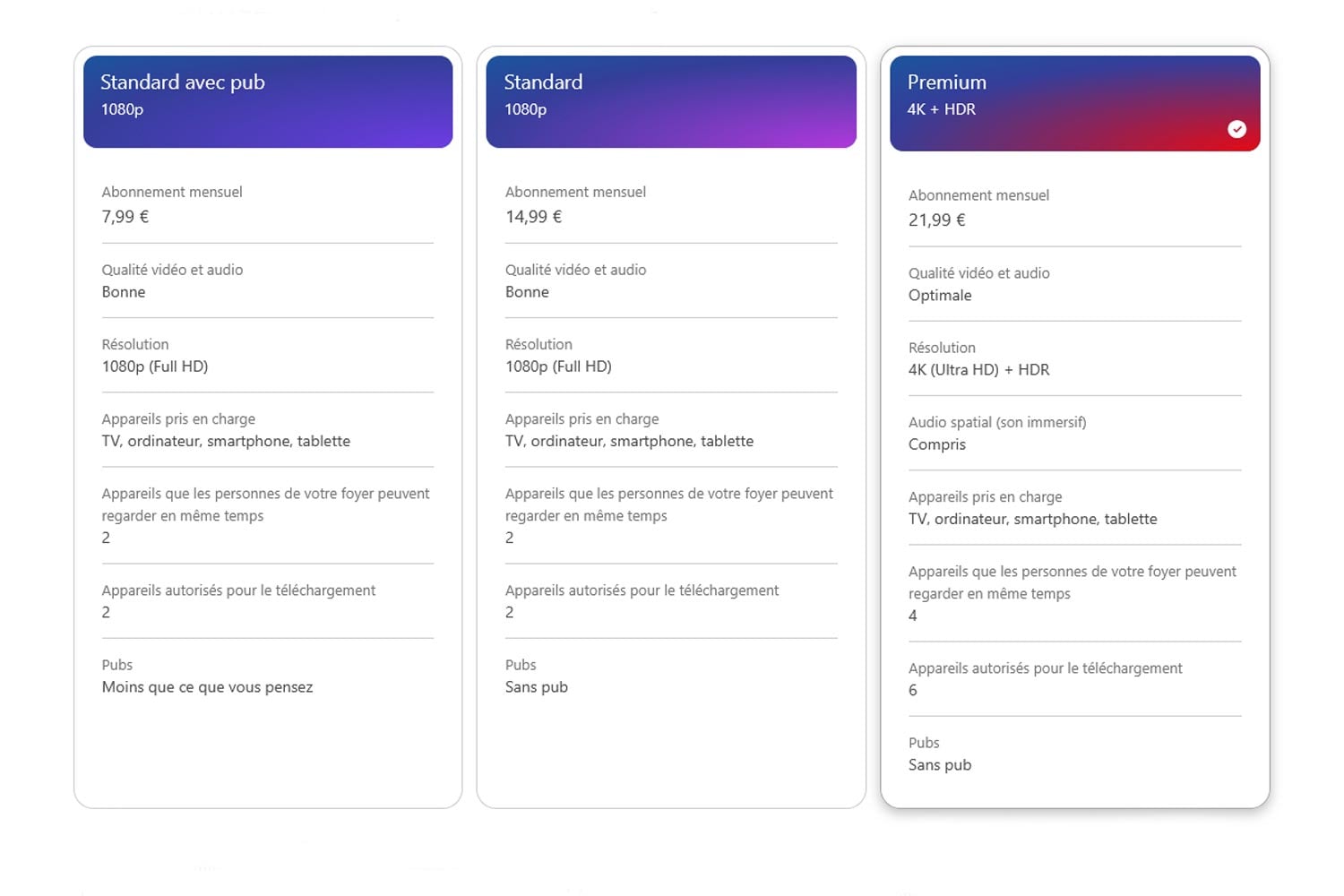Click Premium's simultaneous devices value 4
Viewport: 1344px width, 896px height.
912,616
